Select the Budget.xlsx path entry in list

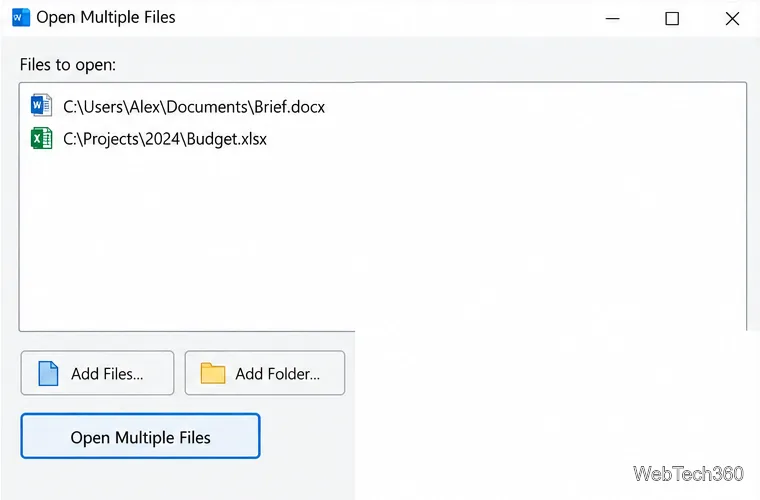click(x=165, y=139)
